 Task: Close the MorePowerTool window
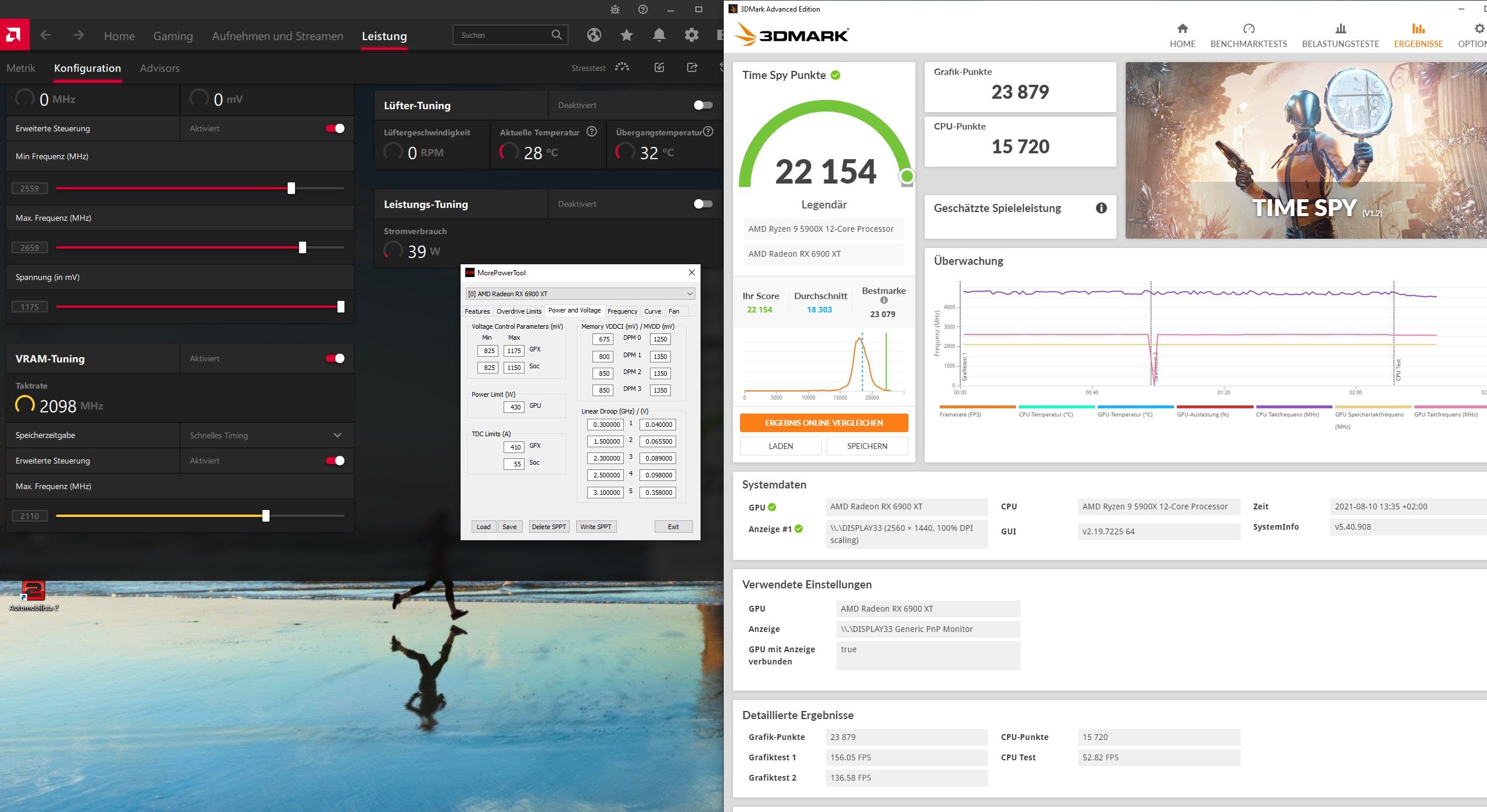(x=691, y=272)
